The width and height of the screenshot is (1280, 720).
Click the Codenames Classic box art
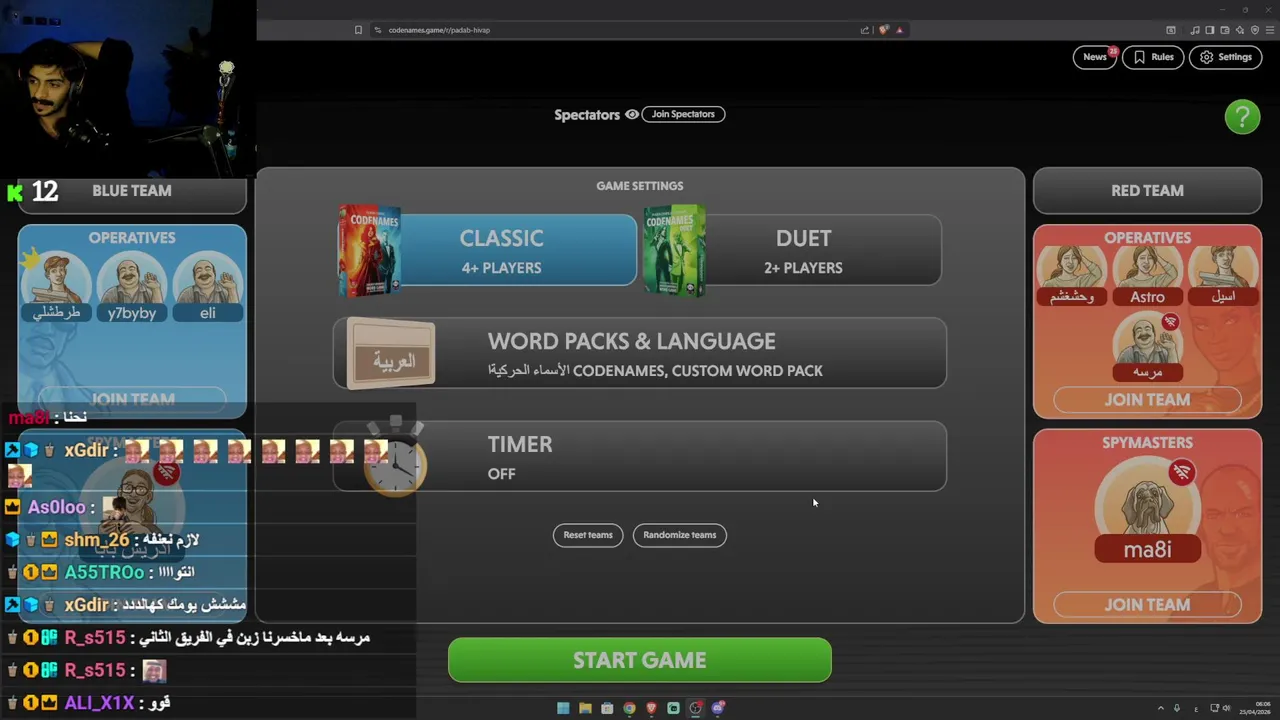point(370,251)
